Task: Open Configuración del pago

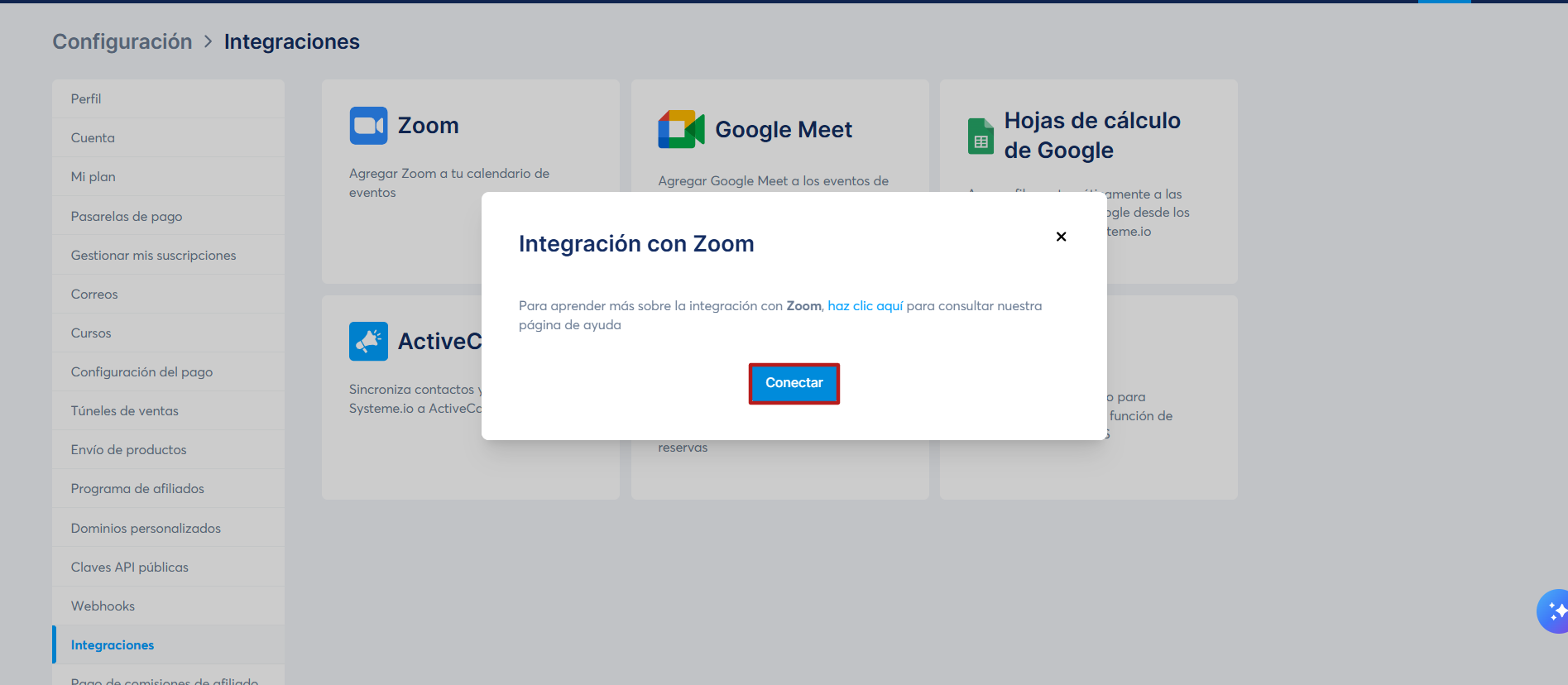Action: click(168, 371)
